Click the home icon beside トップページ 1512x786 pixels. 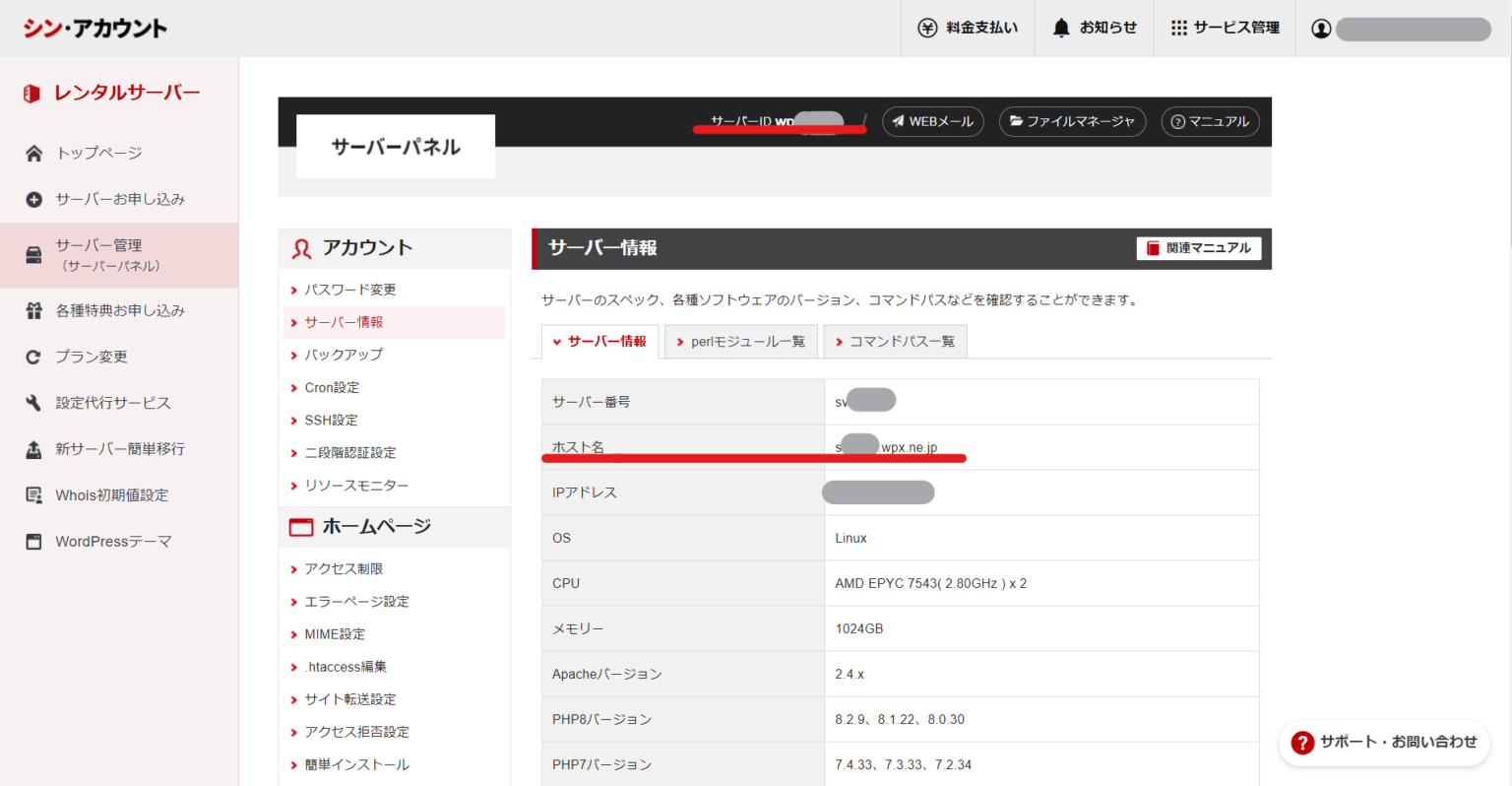(x=33, y=153)
